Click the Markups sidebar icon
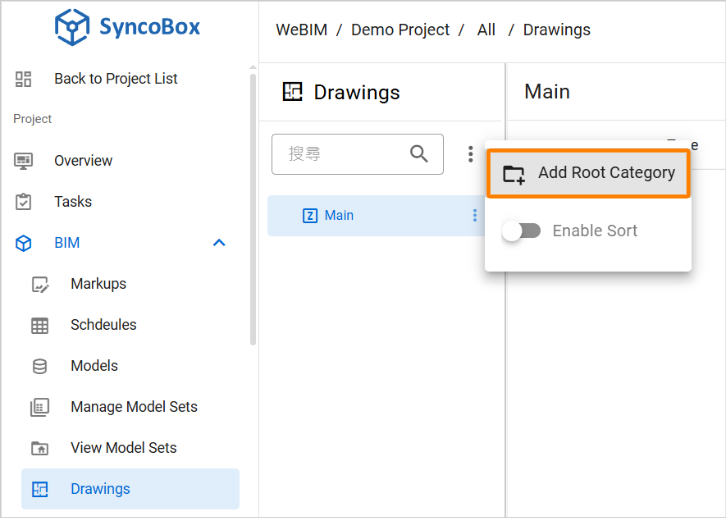726x518 pixels. pos(40,284)
